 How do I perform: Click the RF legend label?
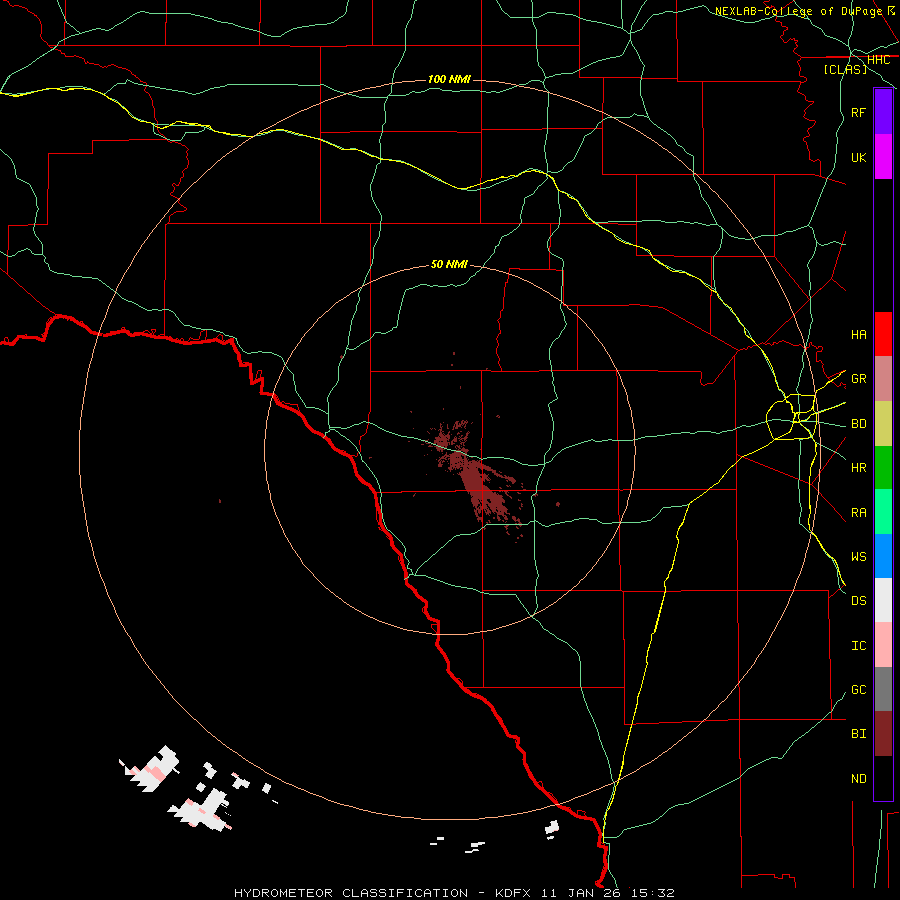click(859, 112)
